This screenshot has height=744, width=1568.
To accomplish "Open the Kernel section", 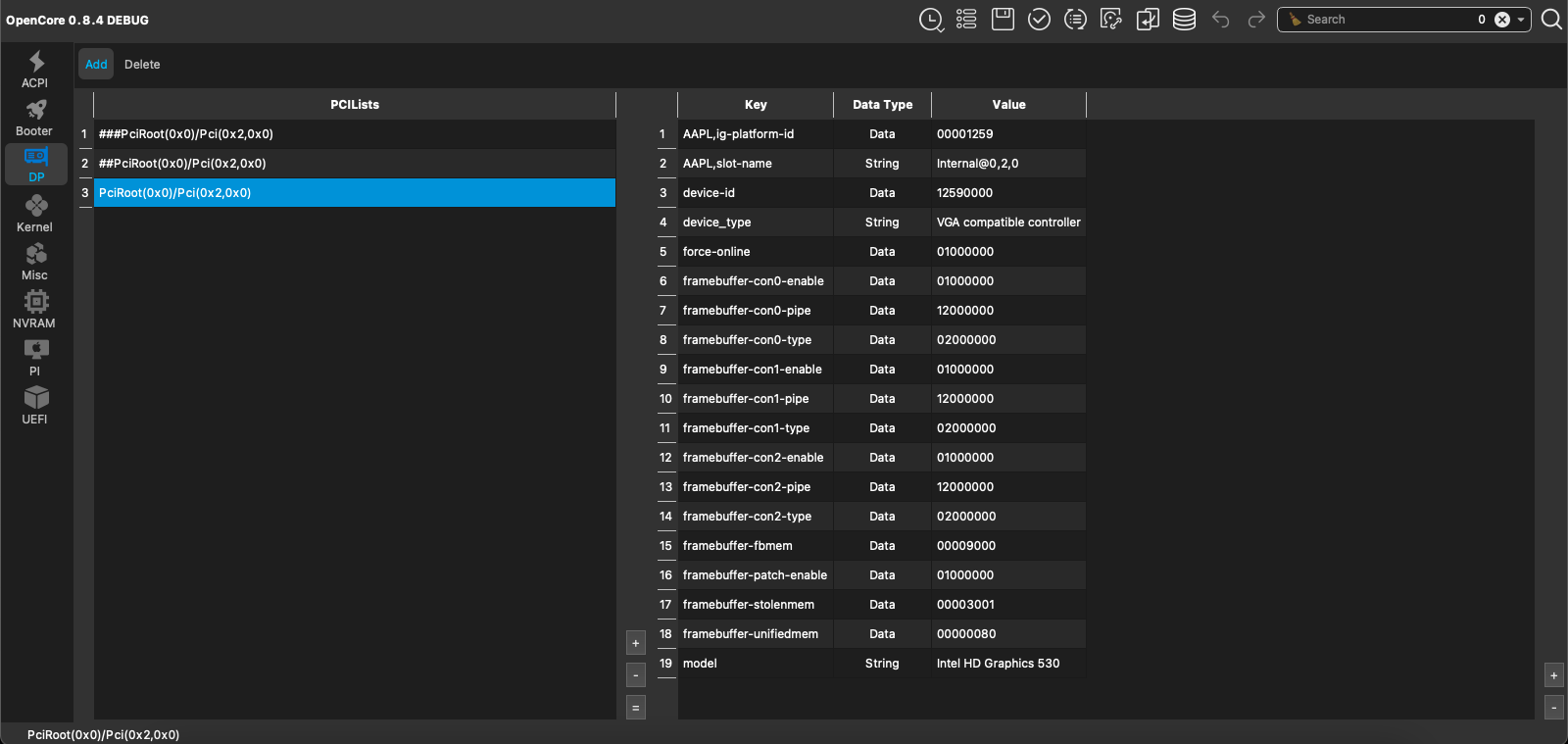I will pos(35,214).
